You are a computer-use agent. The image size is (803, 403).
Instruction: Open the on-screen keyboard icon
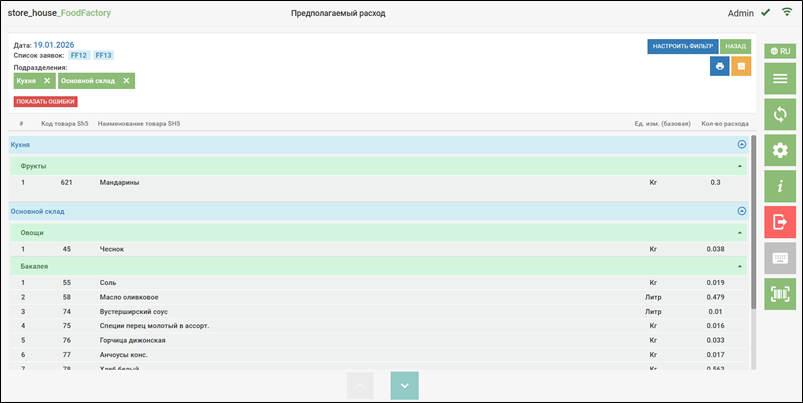779,258
